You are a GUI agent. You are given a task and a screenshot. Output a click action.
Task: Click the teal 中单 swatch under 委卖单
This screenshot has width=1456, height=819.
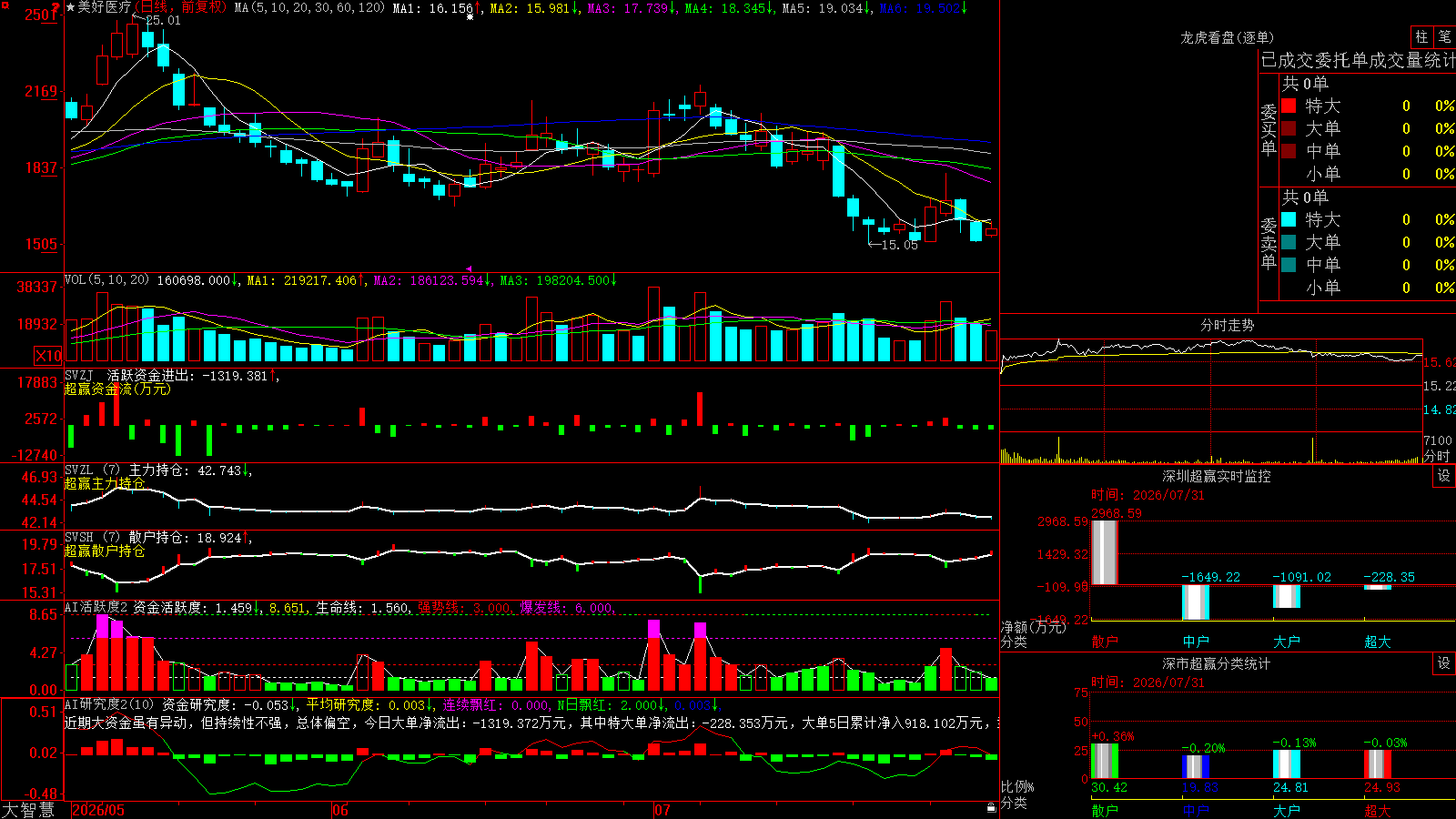[x=1289, y=264]
